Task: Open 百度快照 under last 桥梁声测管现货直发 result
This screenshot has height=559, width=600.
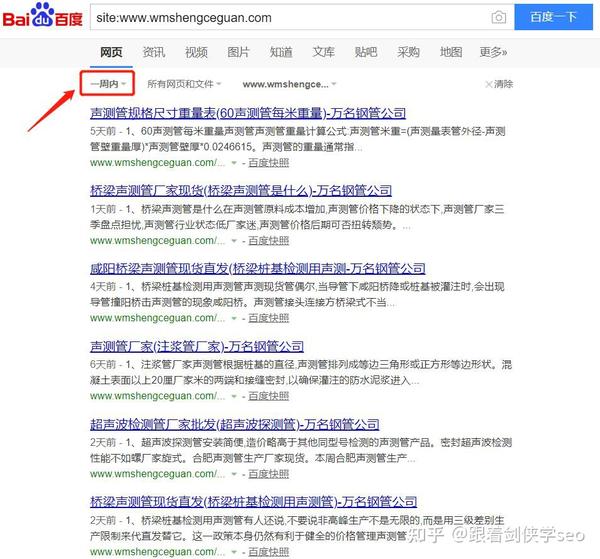Action: click(x=269, y=552)
